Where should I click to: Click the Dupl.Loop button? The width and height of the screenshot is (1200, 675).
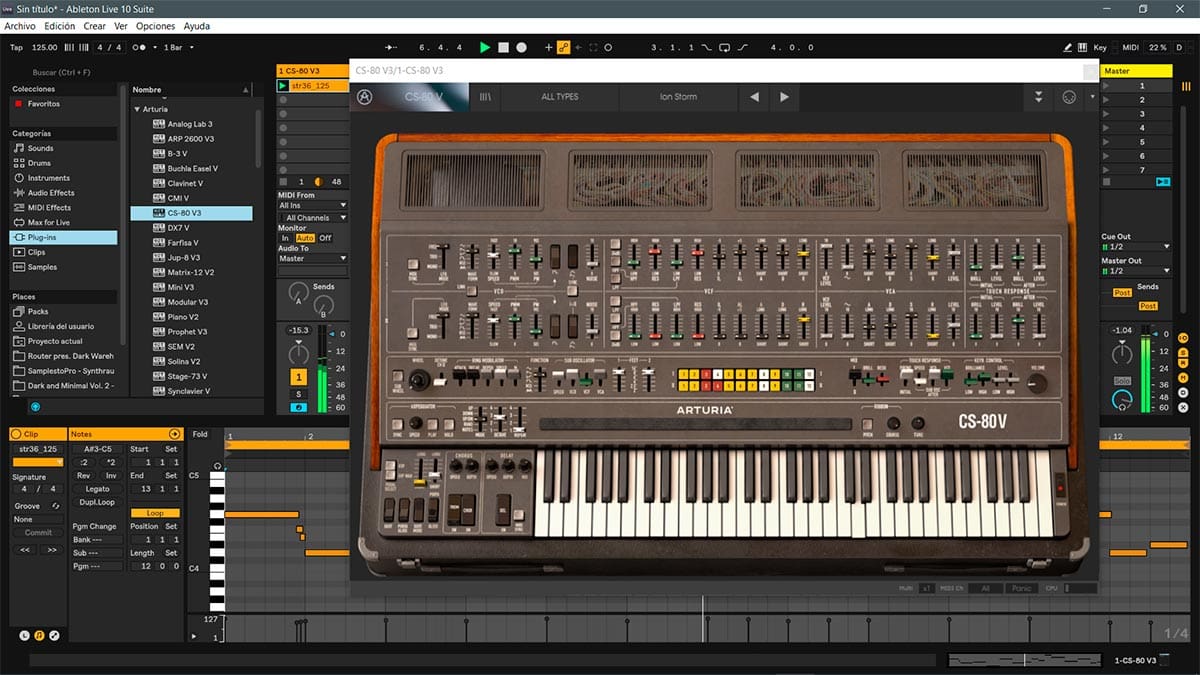pos(97,502)
